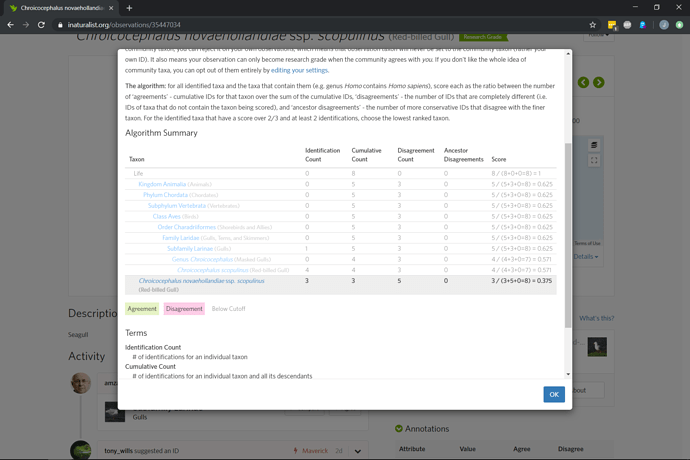The height and width of the screenshot is (460, 690).
Task: Click the yellow extension icon in toolbar
Action: pos(612,25)
